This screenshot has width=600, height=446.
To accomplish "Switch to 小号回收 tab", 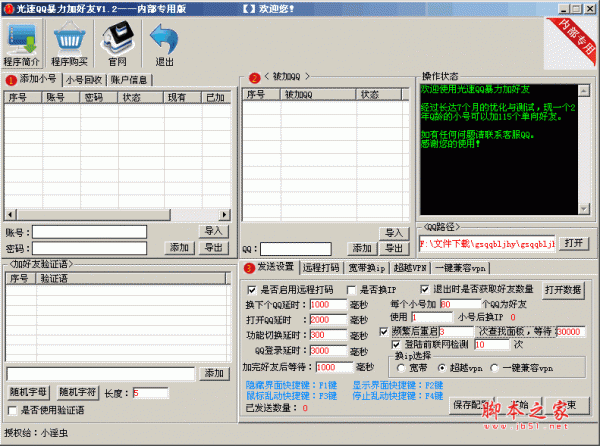I will coord(84,80).
